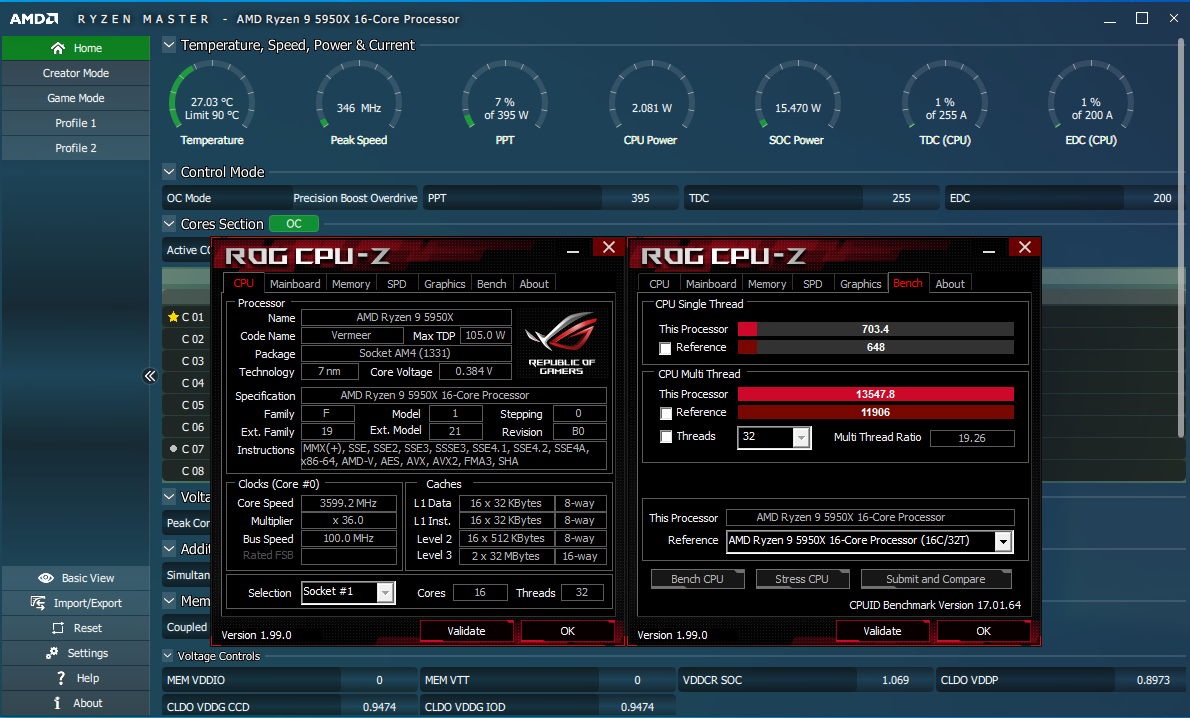Toggle Single Thread Reference checkbox
Image resolution: width=1190 pixels, height=718 pixels.
click(666, 348)
